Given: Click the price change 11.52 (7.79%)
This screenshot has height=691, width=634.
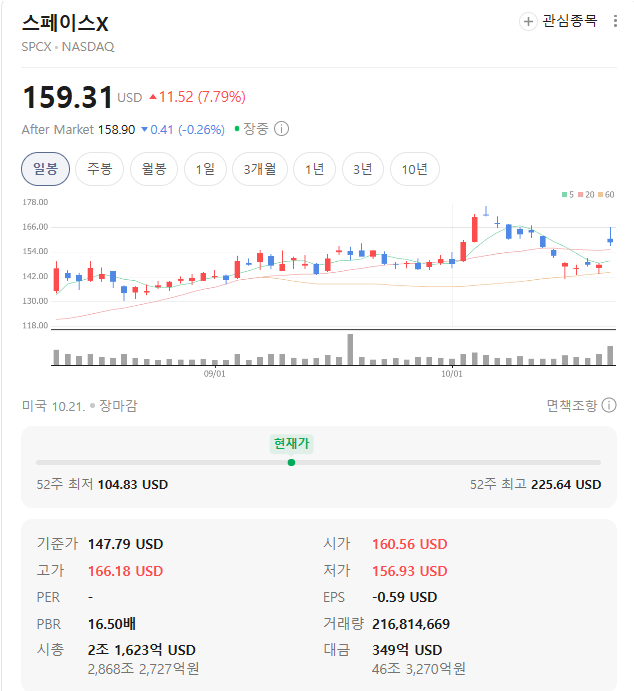Looking at the screenshot, I should tap(197, 97).
